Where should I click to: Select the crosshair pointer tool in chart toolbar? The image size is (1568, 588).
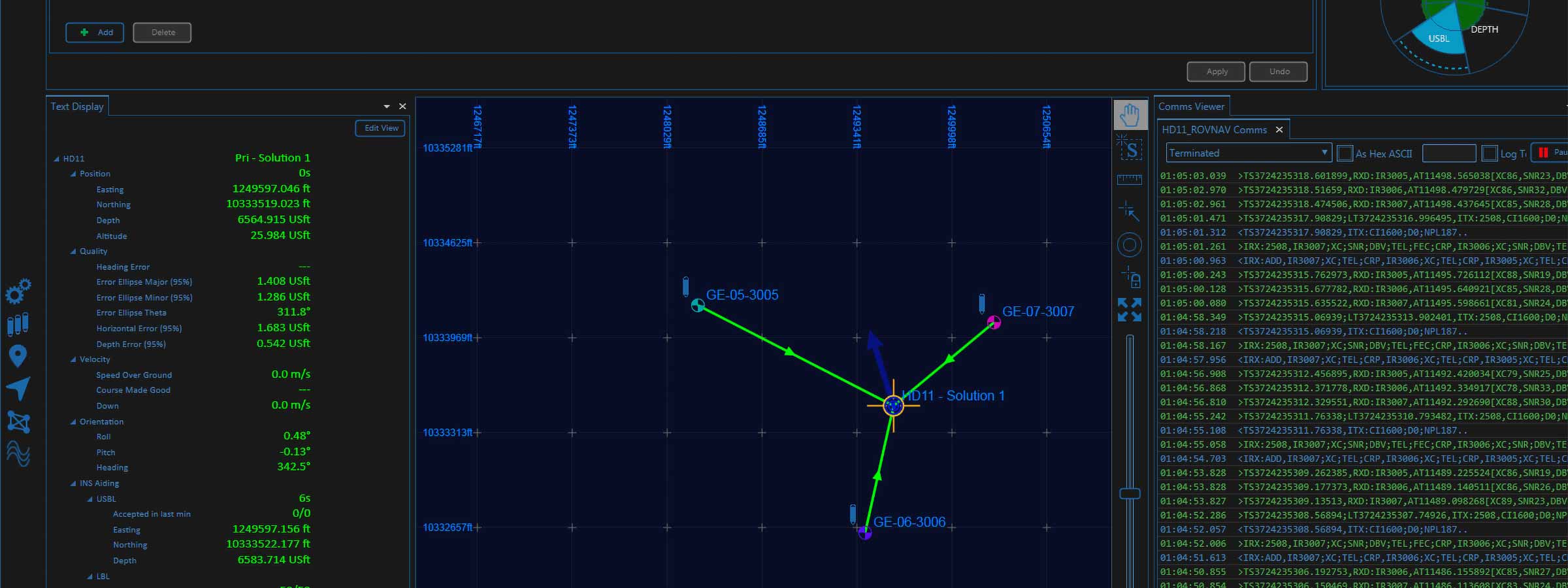pyautogui.click(x=1129, y=211)
